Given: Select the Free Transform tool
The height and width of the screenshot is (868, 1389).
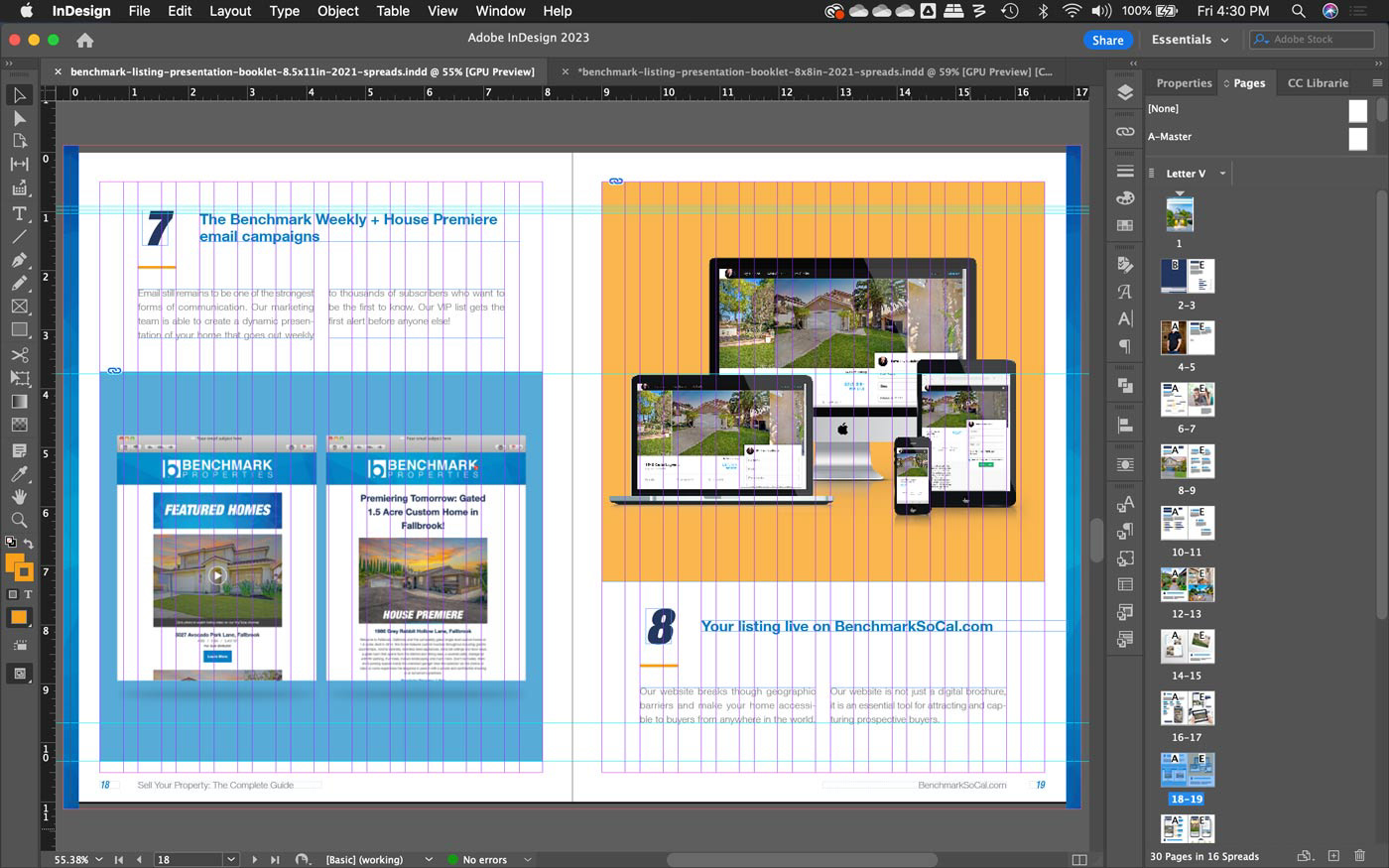Looking at the screenshot, I should click(x=19, y=378).
